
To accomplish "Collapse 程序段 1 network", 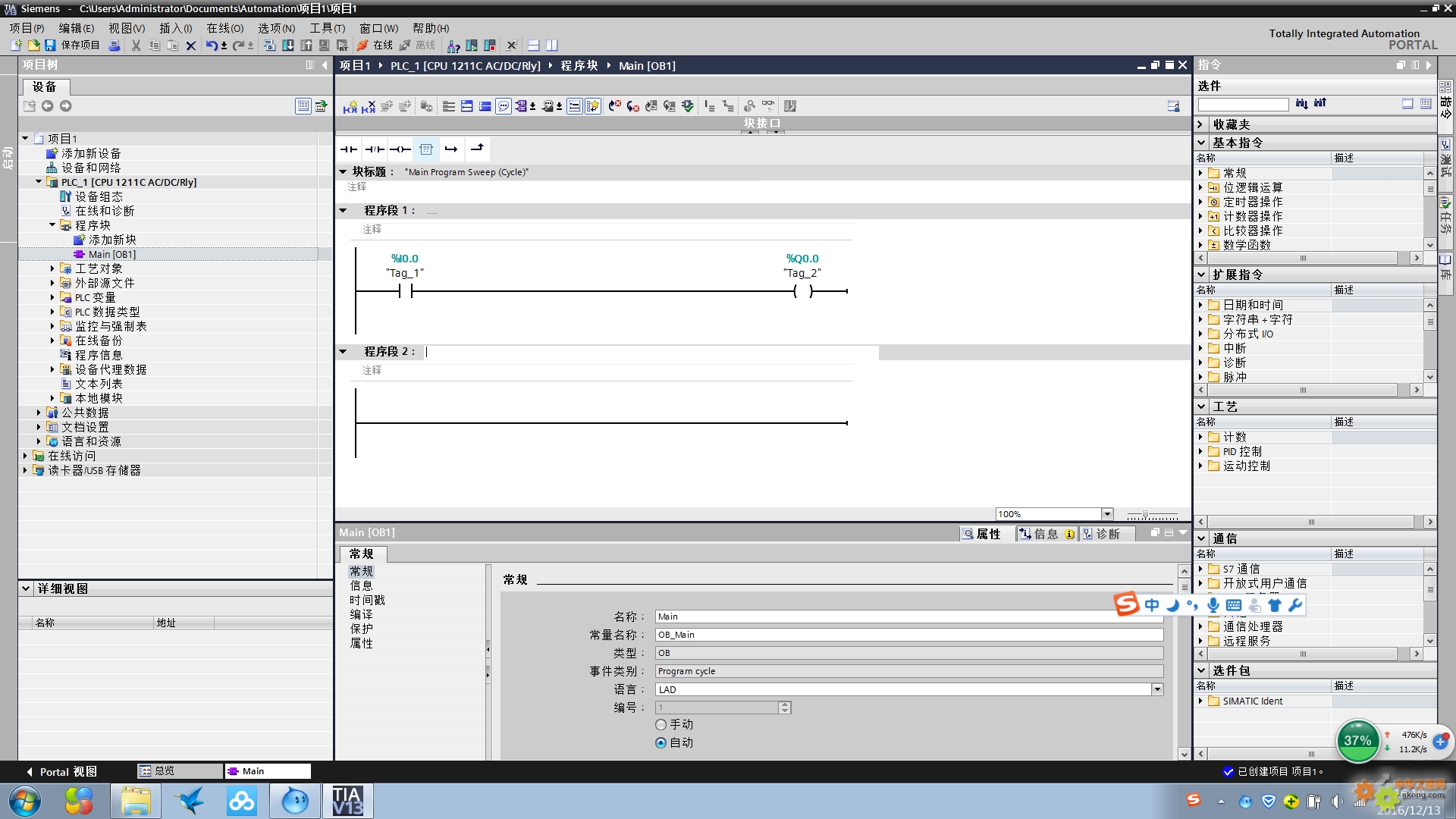I will point(343,211).
